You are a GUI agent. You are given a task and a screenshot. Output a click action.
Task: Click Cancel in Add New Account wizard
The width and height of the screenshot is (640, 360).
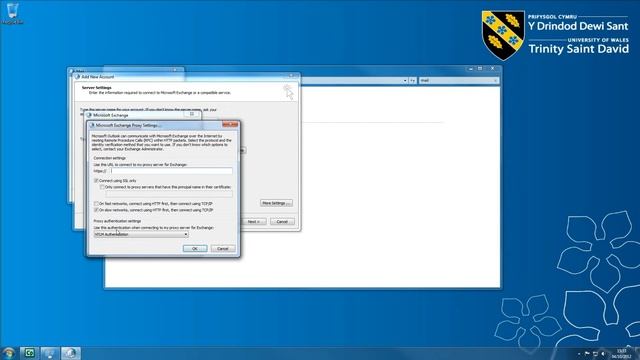pyautogui.click(x=282, y=222)
